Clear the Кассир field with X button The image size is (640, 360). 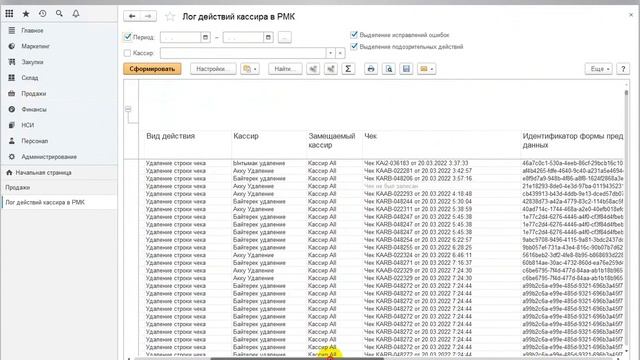340,53
